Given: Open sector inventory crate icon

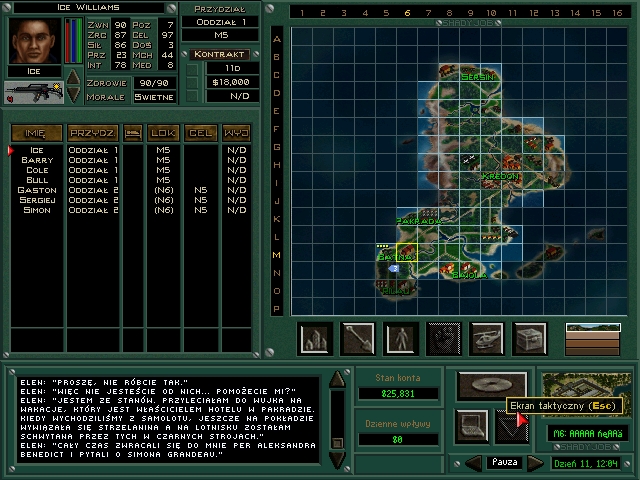Looking at the screenshot, I should [528, 338].
